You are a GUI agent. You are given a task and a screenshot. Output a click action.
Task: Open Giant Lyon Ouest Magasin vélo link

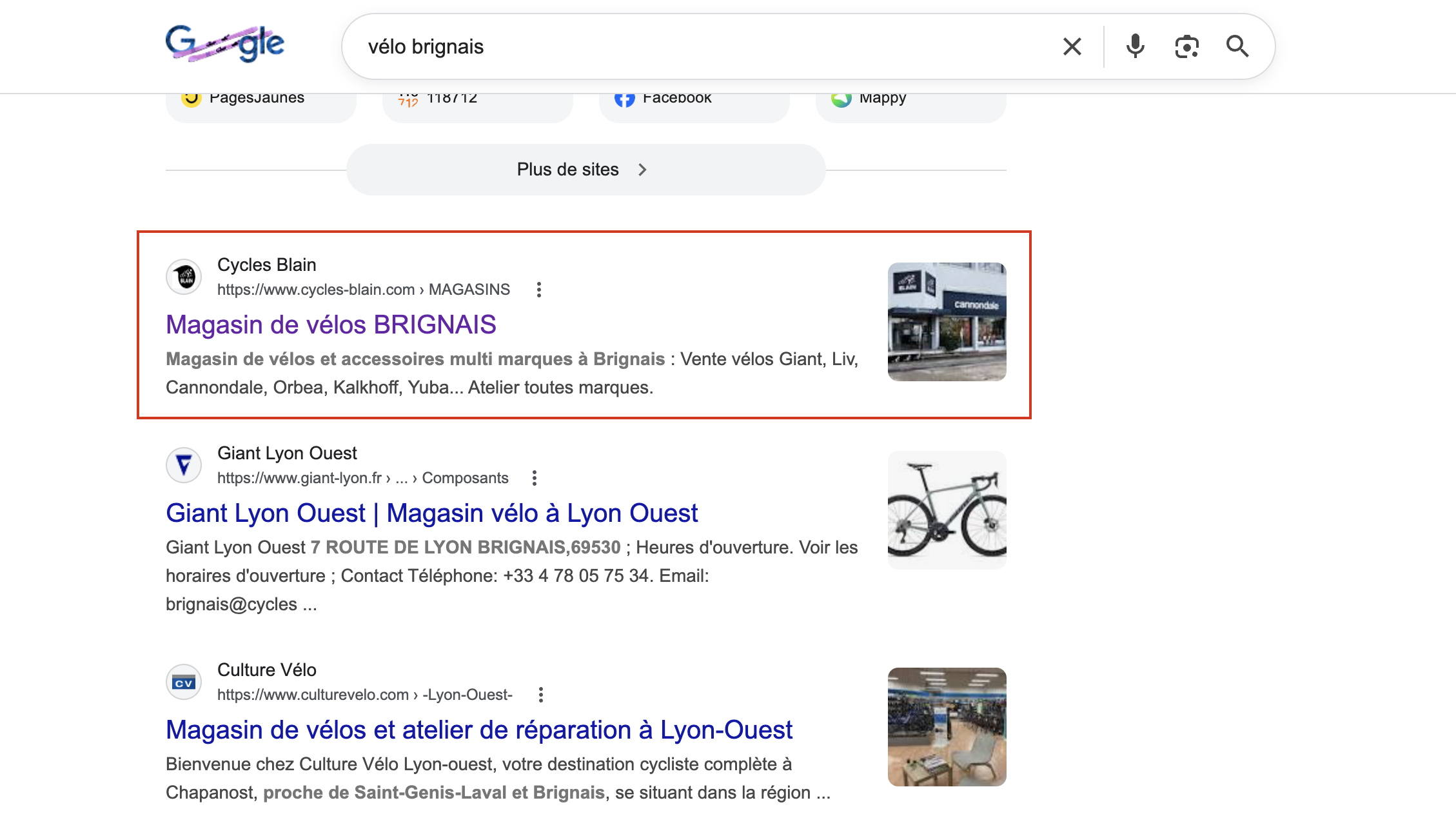(431, 513)
